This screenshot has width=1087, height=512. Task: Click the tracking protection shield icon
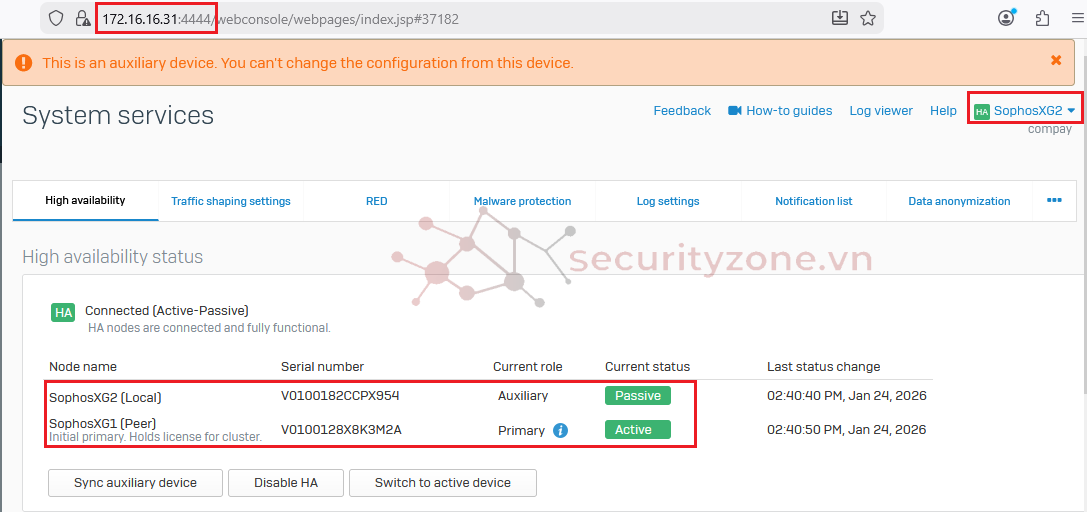click(x=56, y=18)
